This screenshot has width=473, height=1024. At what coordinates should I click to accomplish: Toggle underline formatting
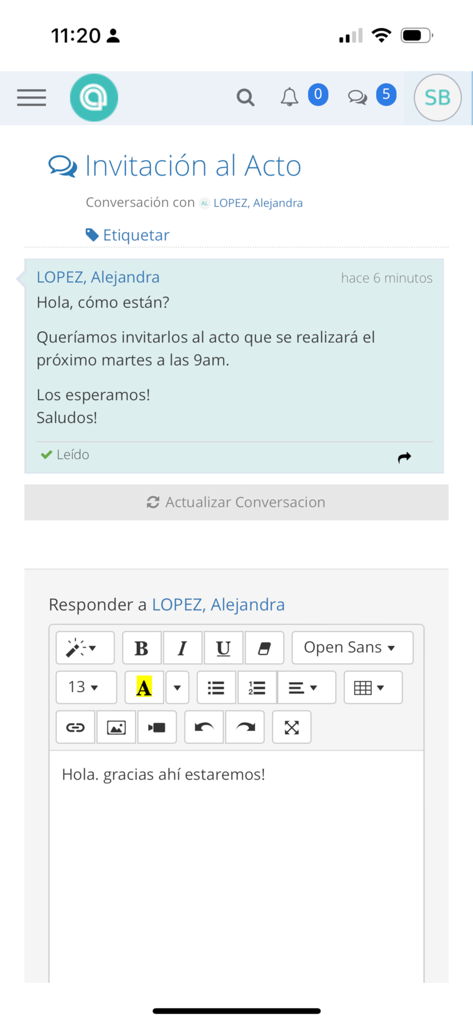pos(223,648)
